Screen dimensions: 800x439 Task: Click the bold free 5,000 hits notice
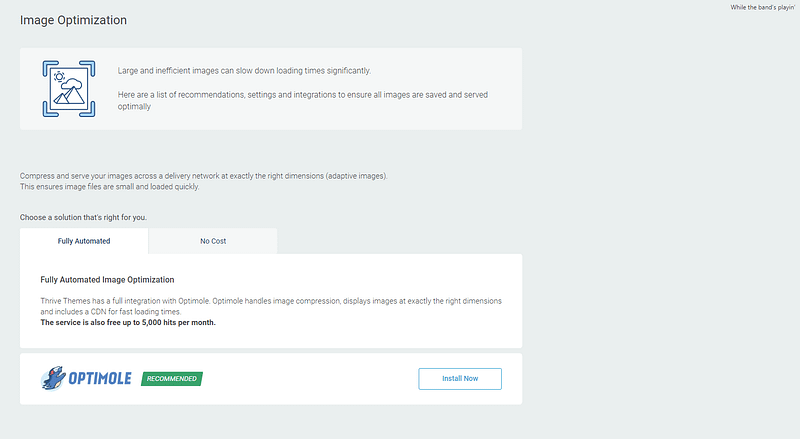click(x=127, y=322)
